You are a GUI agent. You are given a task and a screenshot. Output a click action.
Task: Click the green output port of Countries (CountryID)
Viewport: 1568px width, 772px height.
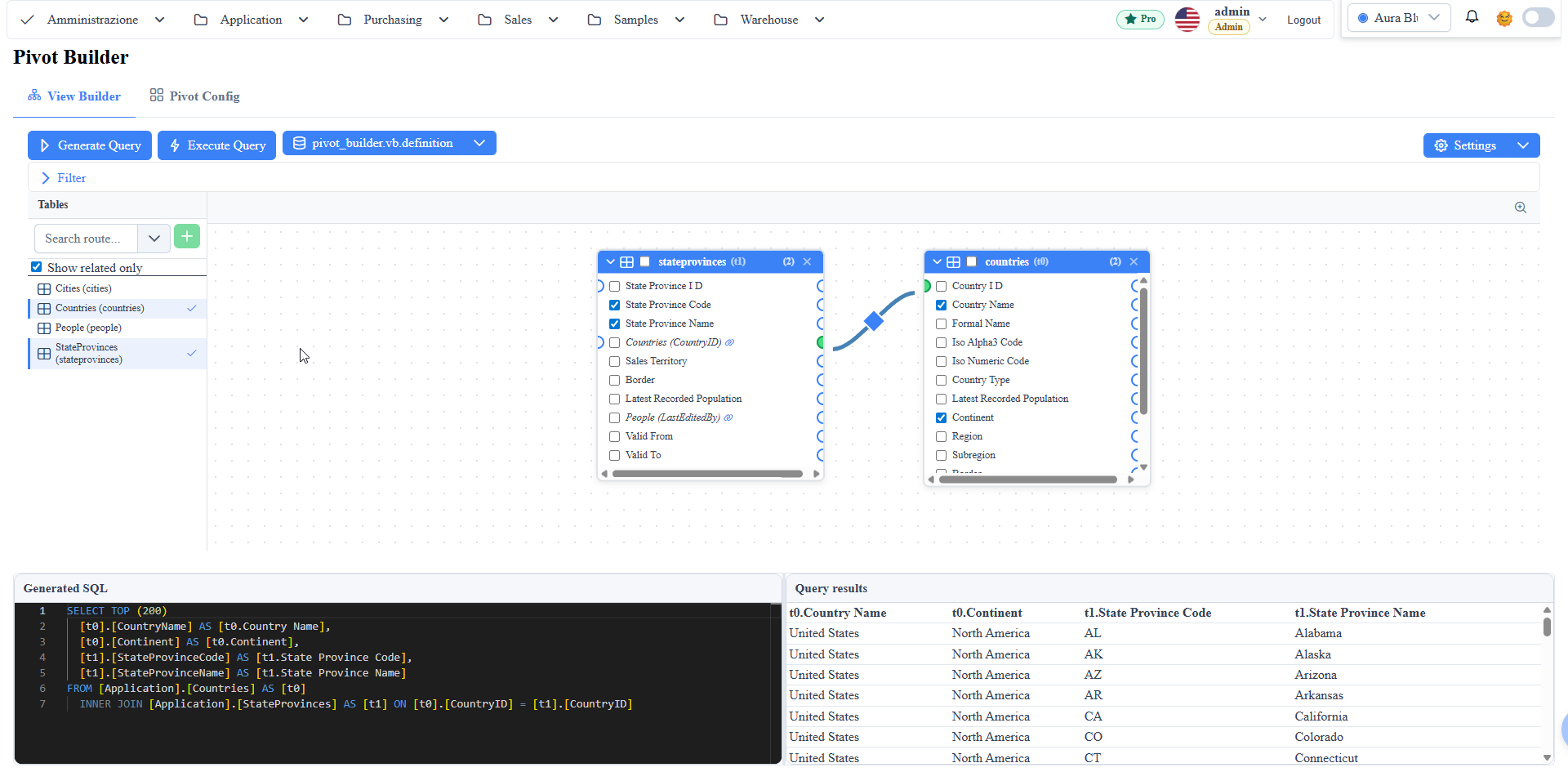(820, 342)
